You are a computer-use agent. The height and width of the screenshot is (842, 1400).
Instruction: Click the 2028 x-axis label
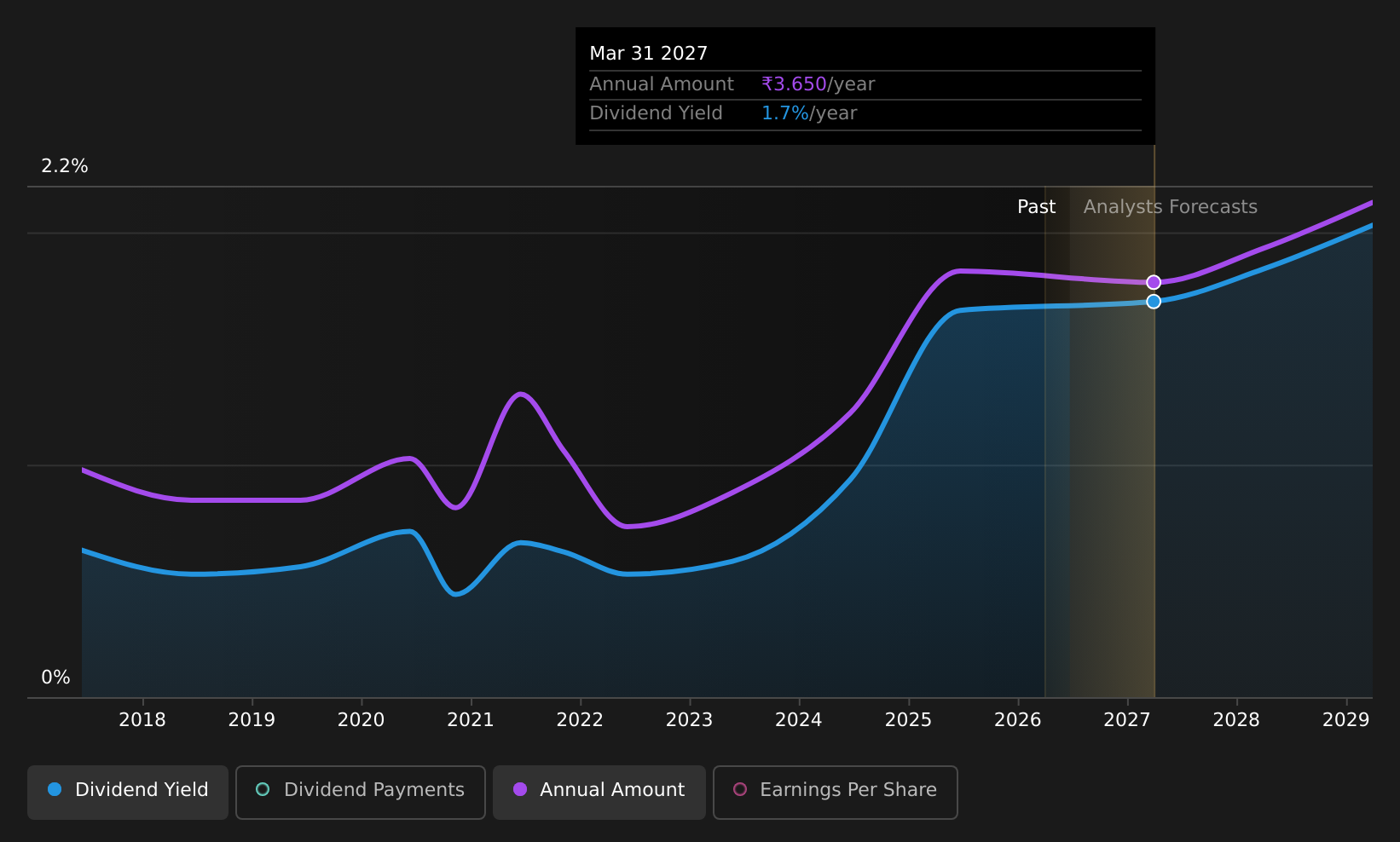pyautogui.click(x=1236, y=720)
